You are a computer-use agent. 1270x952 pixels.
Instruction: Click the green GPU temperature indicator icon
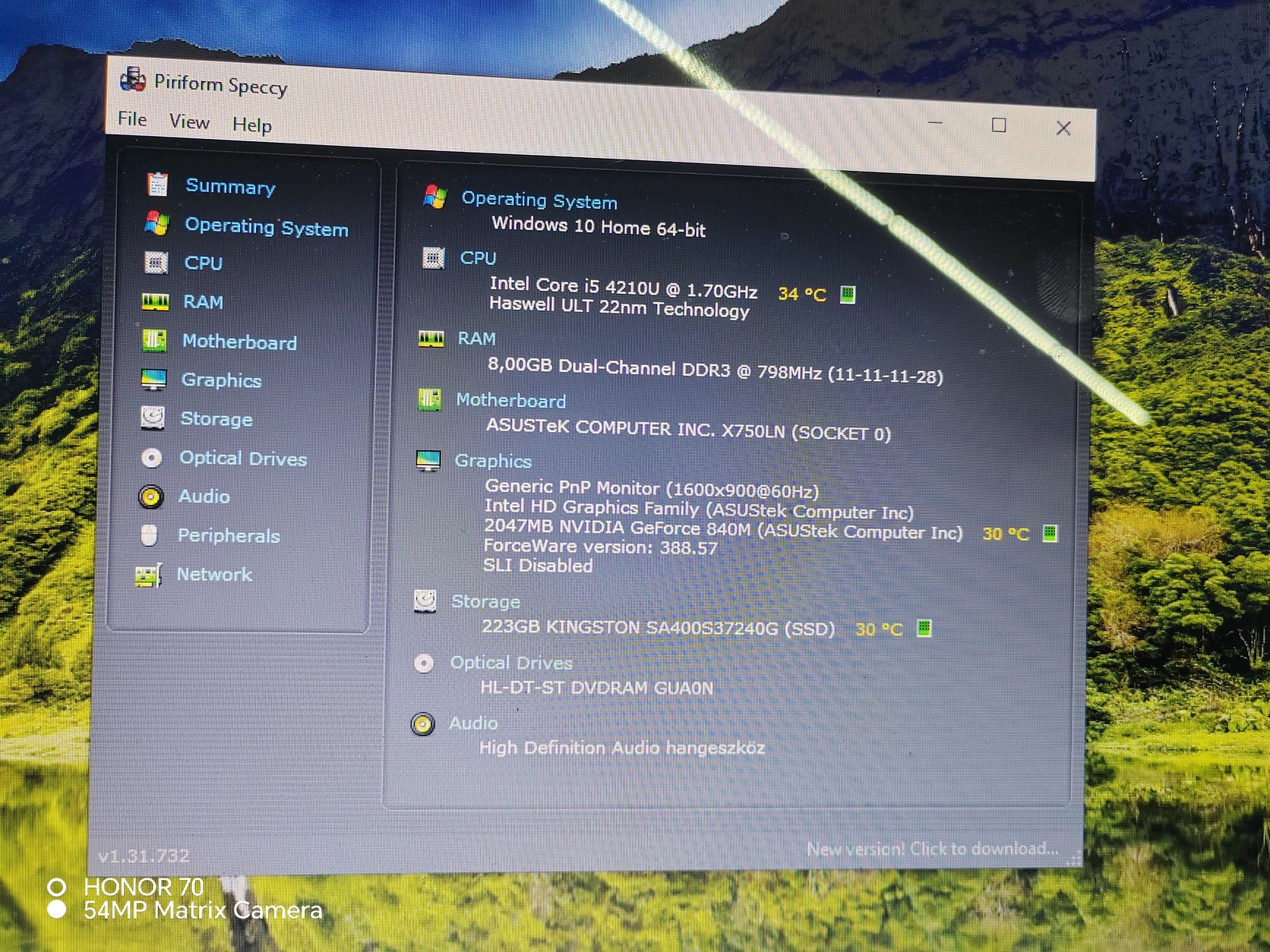tap(1050, 533)
